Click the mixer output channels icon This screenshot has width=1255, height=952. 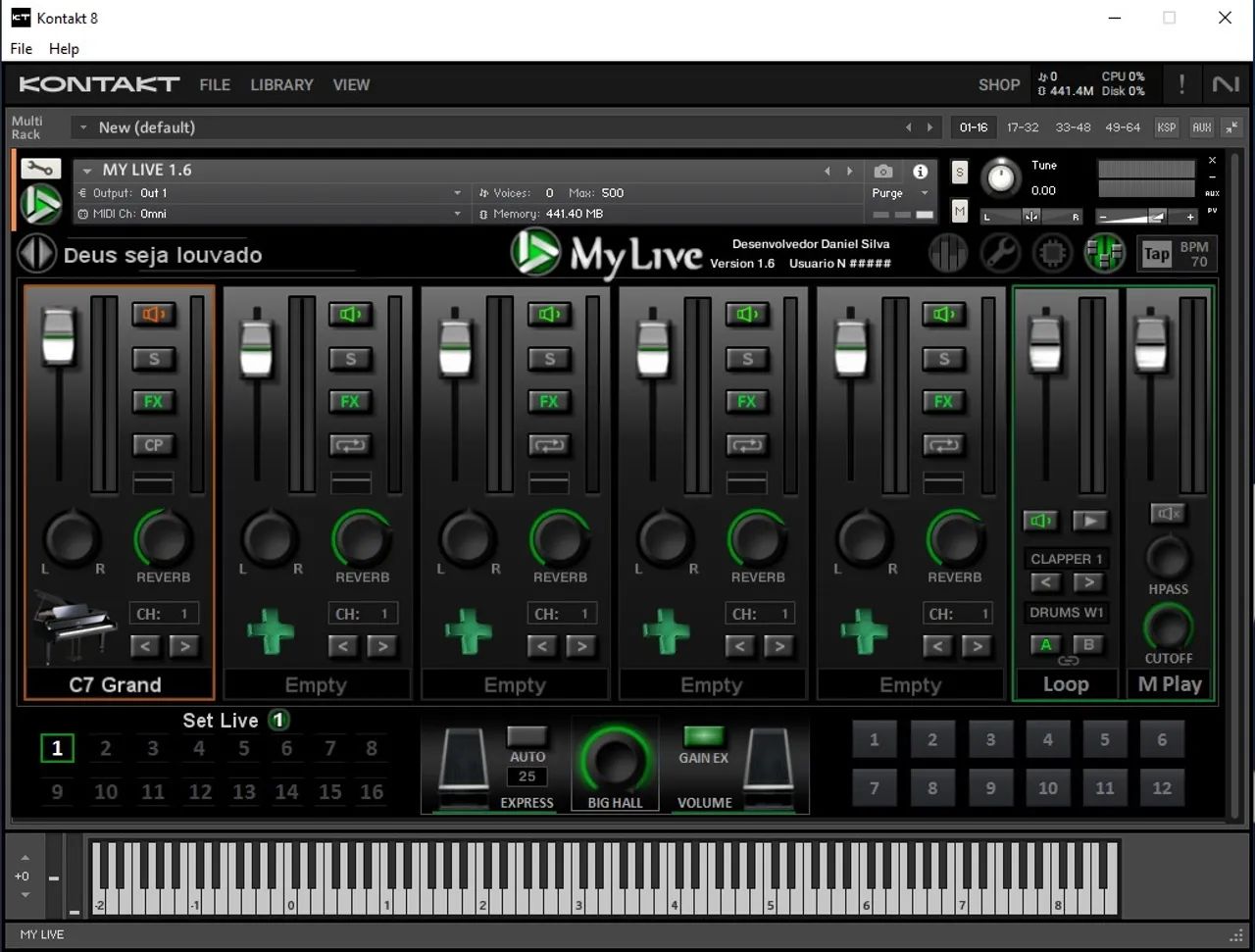click(947, 253)
